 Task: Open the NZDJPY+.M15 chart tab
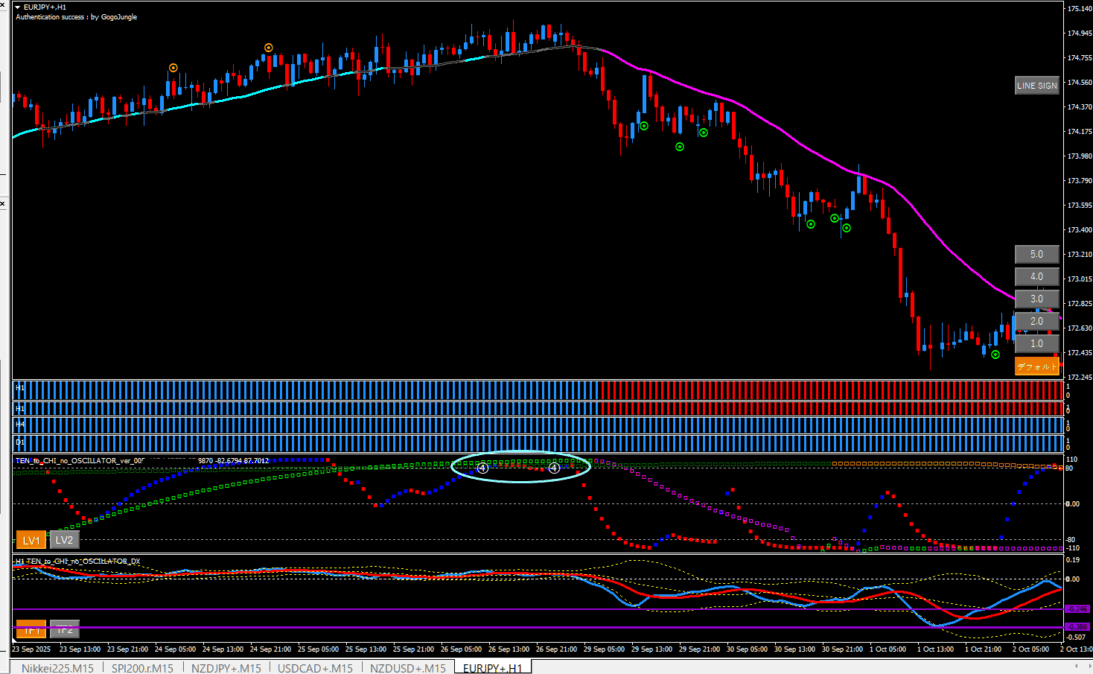coord(227,667)
